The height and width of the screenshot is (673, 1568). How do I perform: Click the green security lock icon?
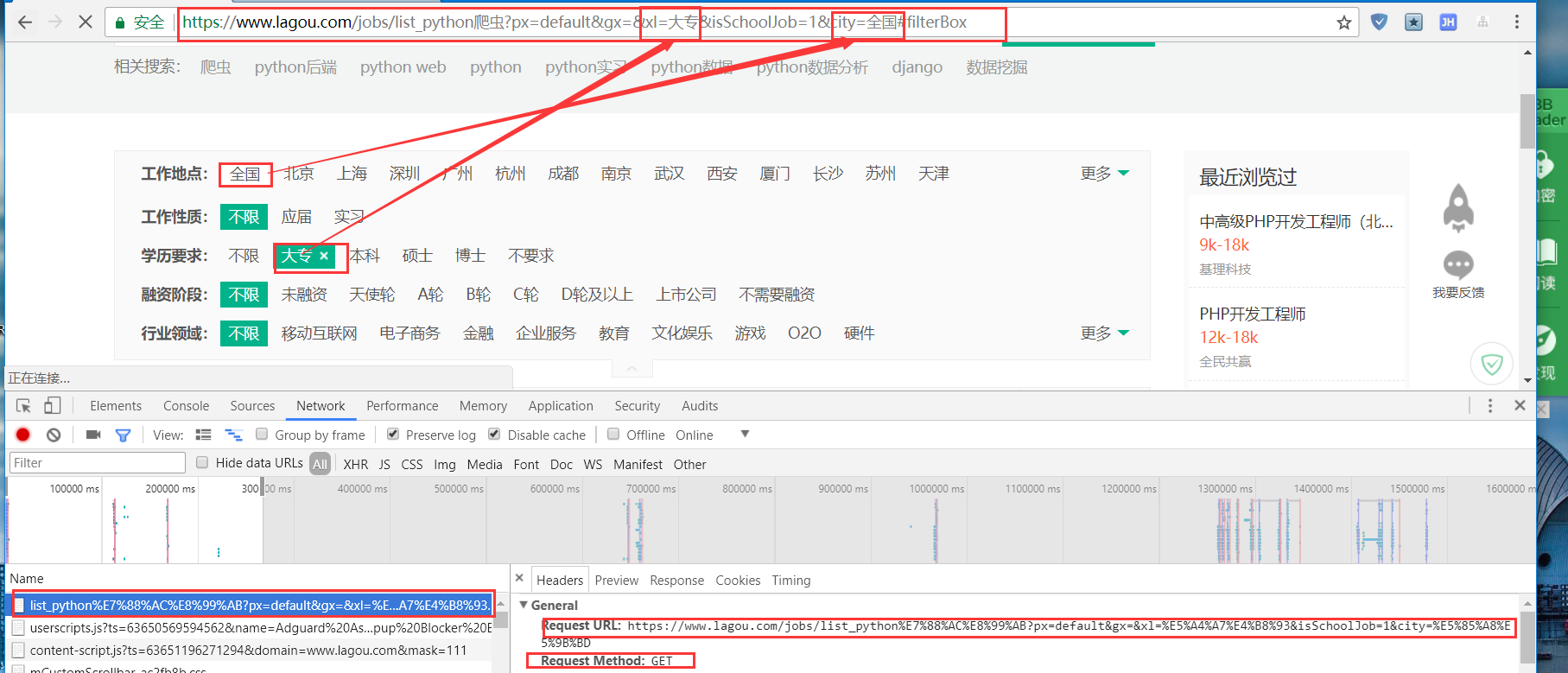120,23
